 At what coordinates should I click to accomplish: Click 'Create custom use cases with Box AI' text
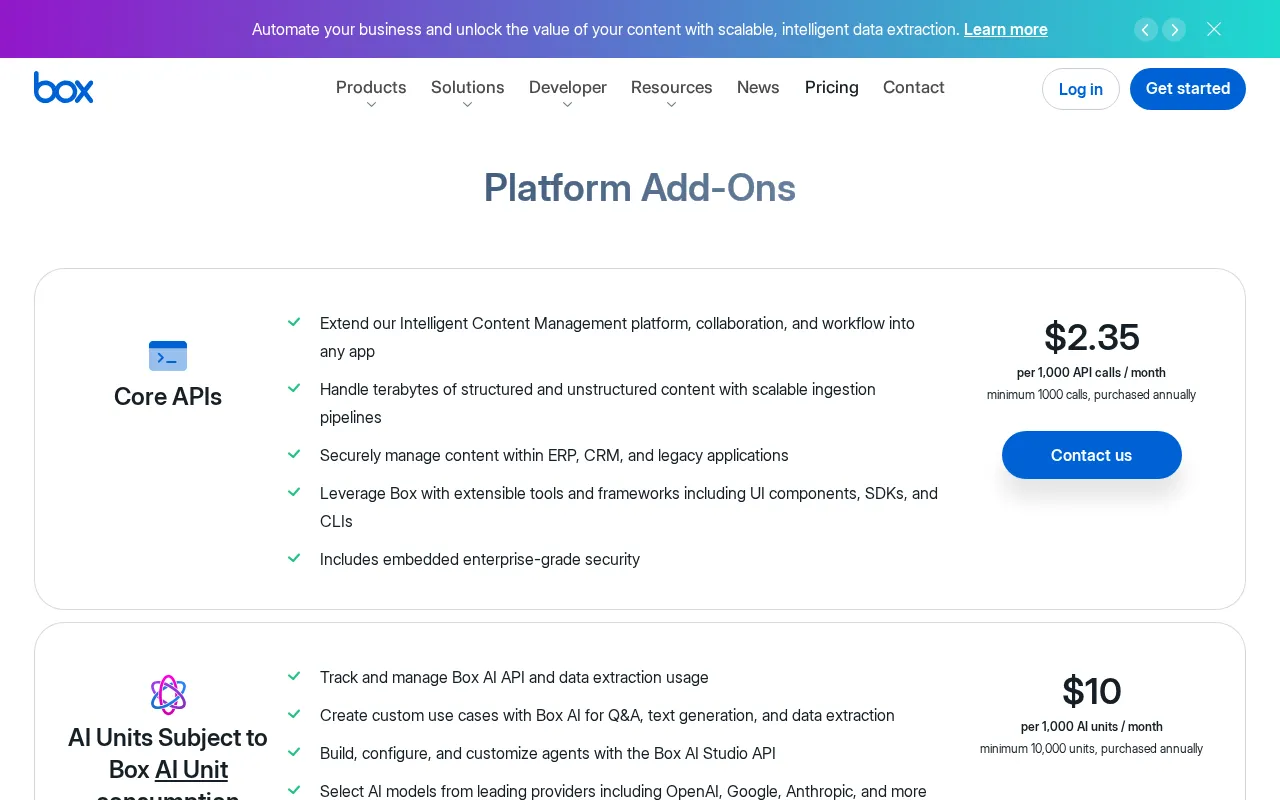click(607, 715)
